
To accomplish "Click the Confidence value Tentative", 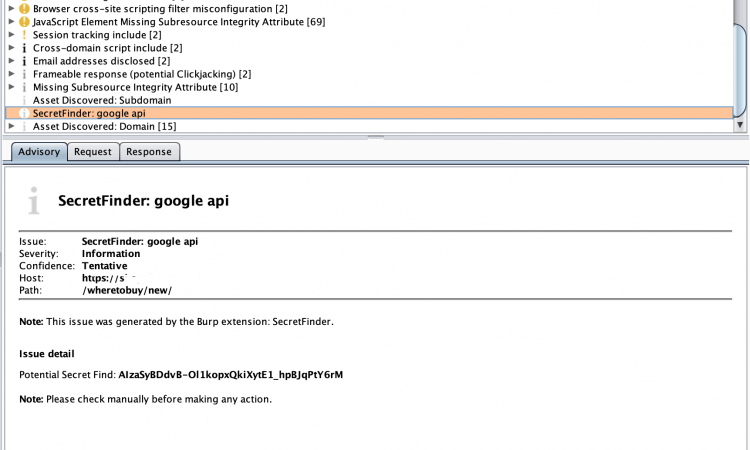I will (x=105, y=266).
